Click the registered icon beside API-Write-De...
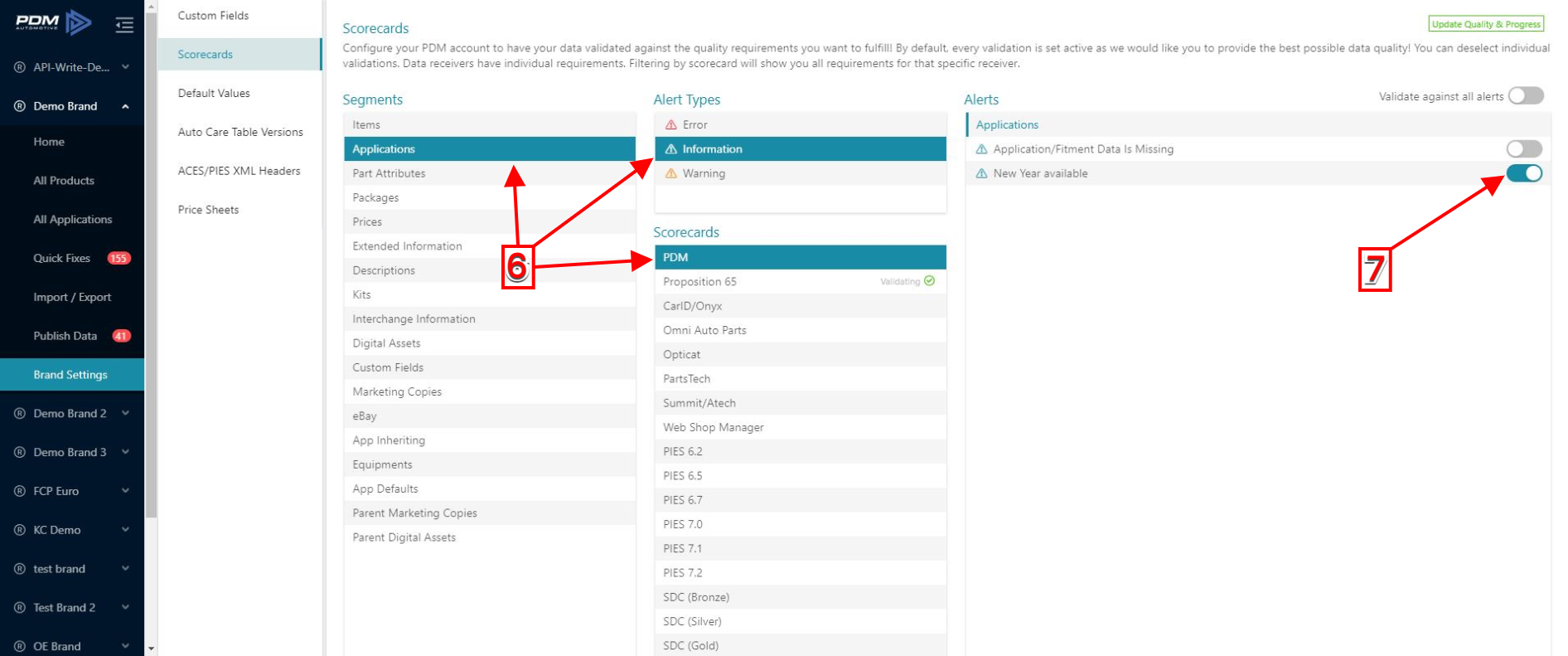This screenshot has height=656, width=1568. tap(19, 67)
